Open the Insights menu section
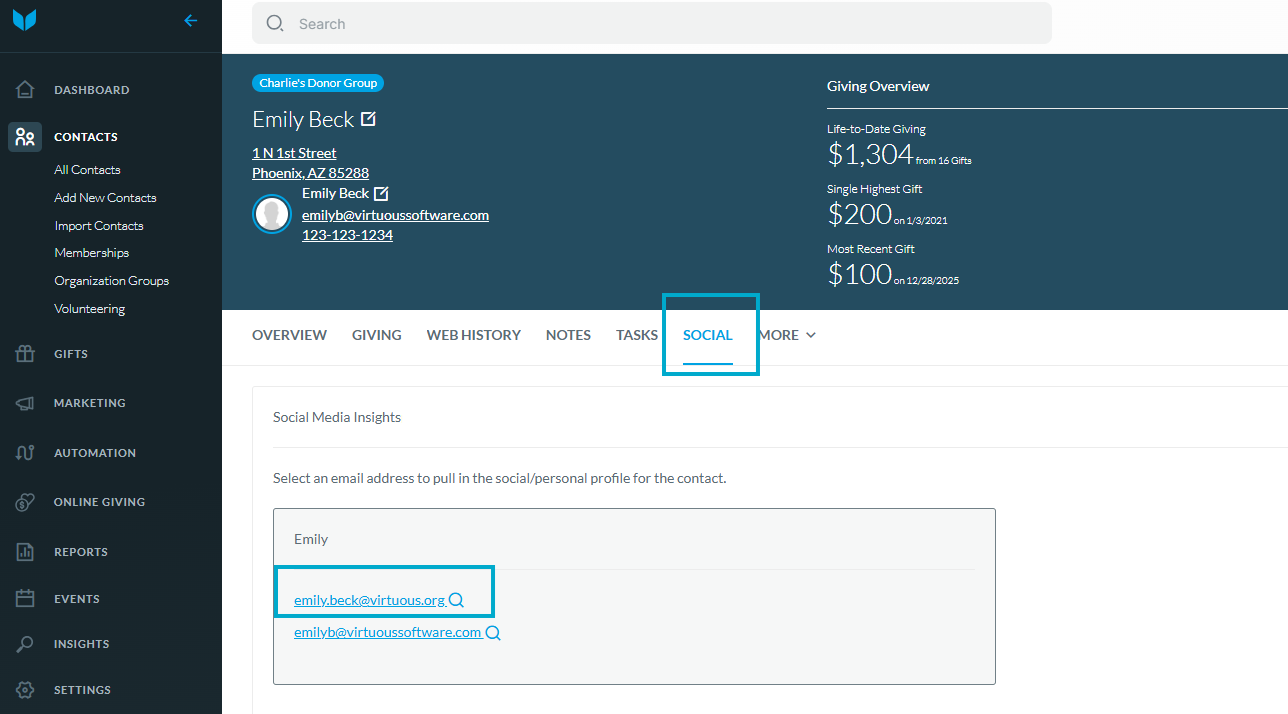The width and height of the screenshot is (1288, 714). 82,644
